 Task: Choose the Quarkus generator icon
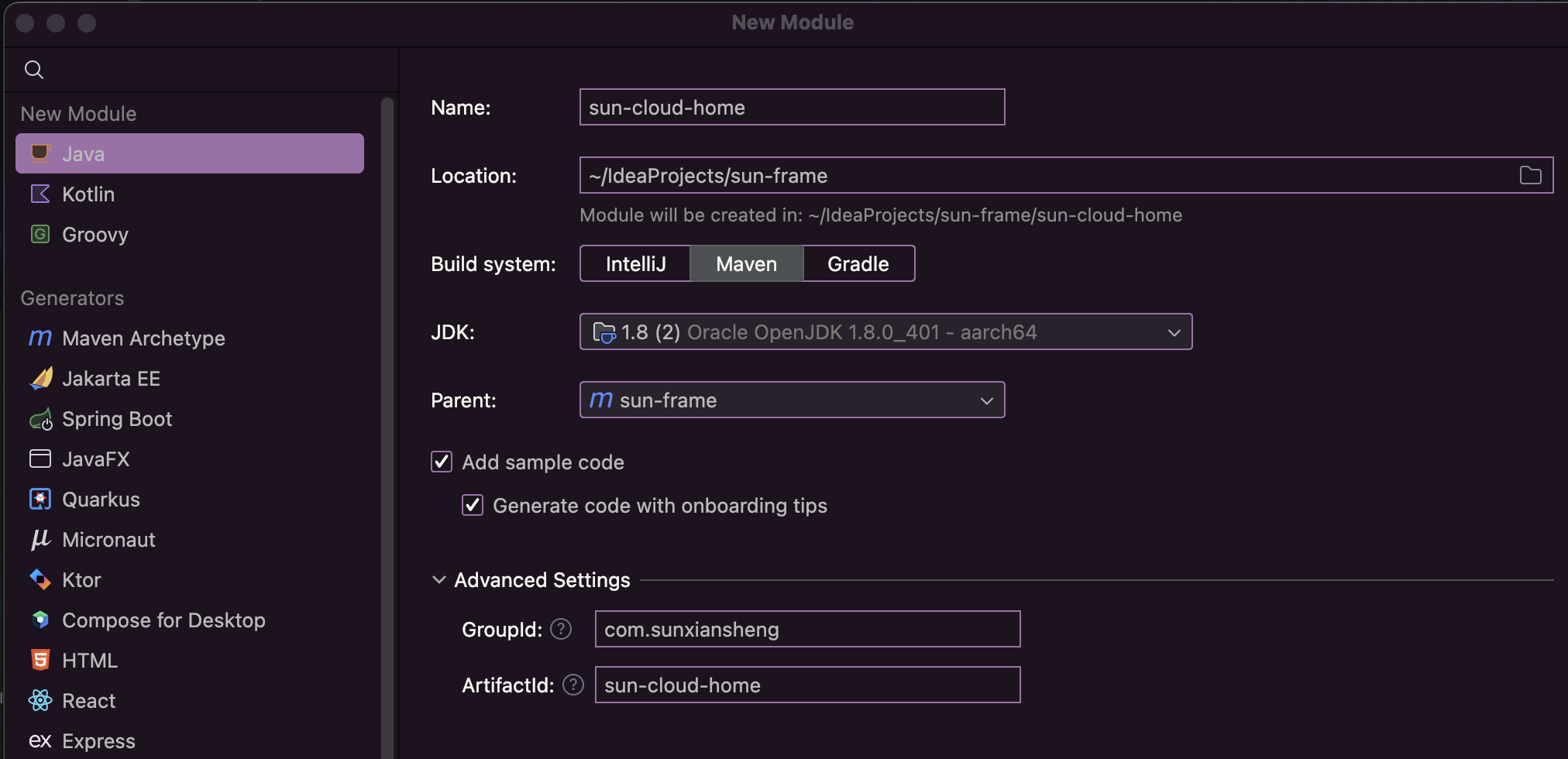(x=40, y=499)
